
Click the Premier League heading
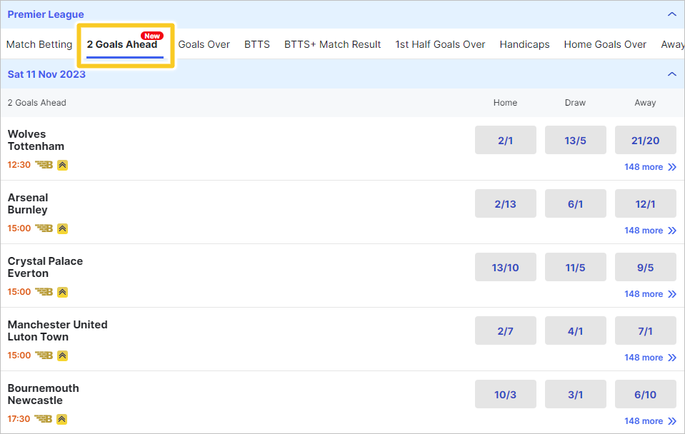(45, 14)
